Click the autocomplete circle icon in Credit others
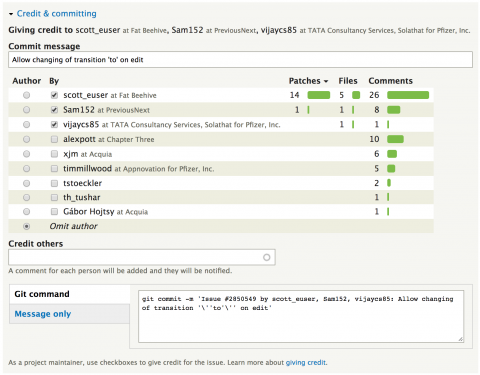The height and width of the screenshot is (375, 480). click(x=266, y=257)
